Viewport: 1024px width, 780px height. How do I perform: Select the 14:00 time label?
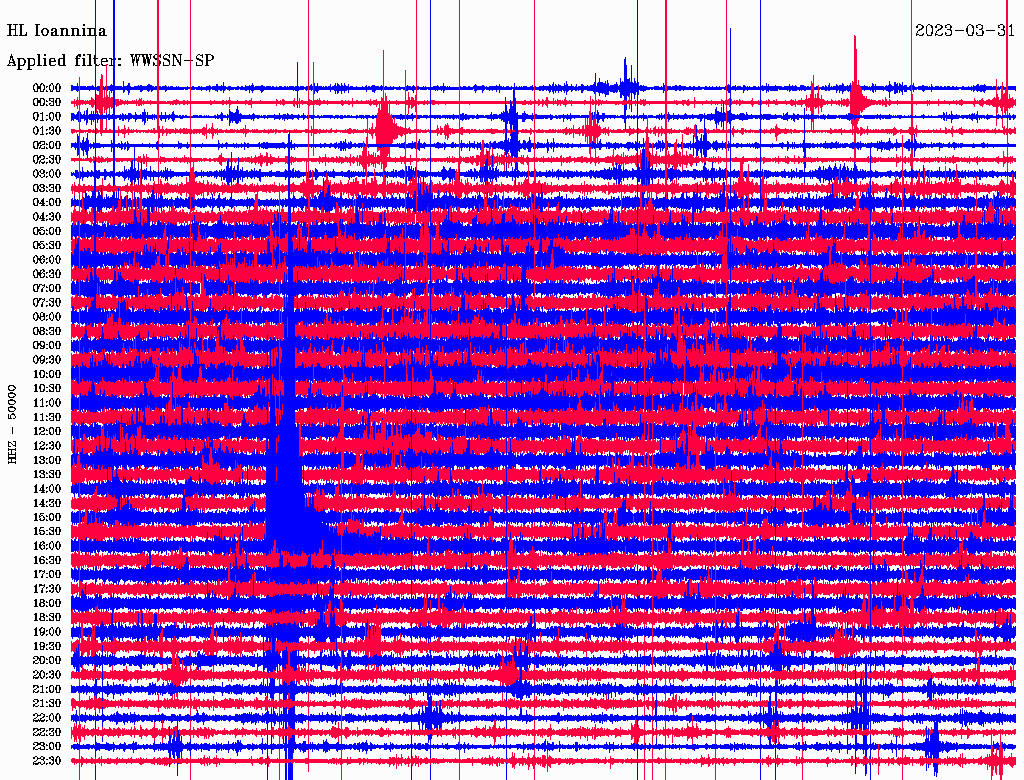[47, 489]
